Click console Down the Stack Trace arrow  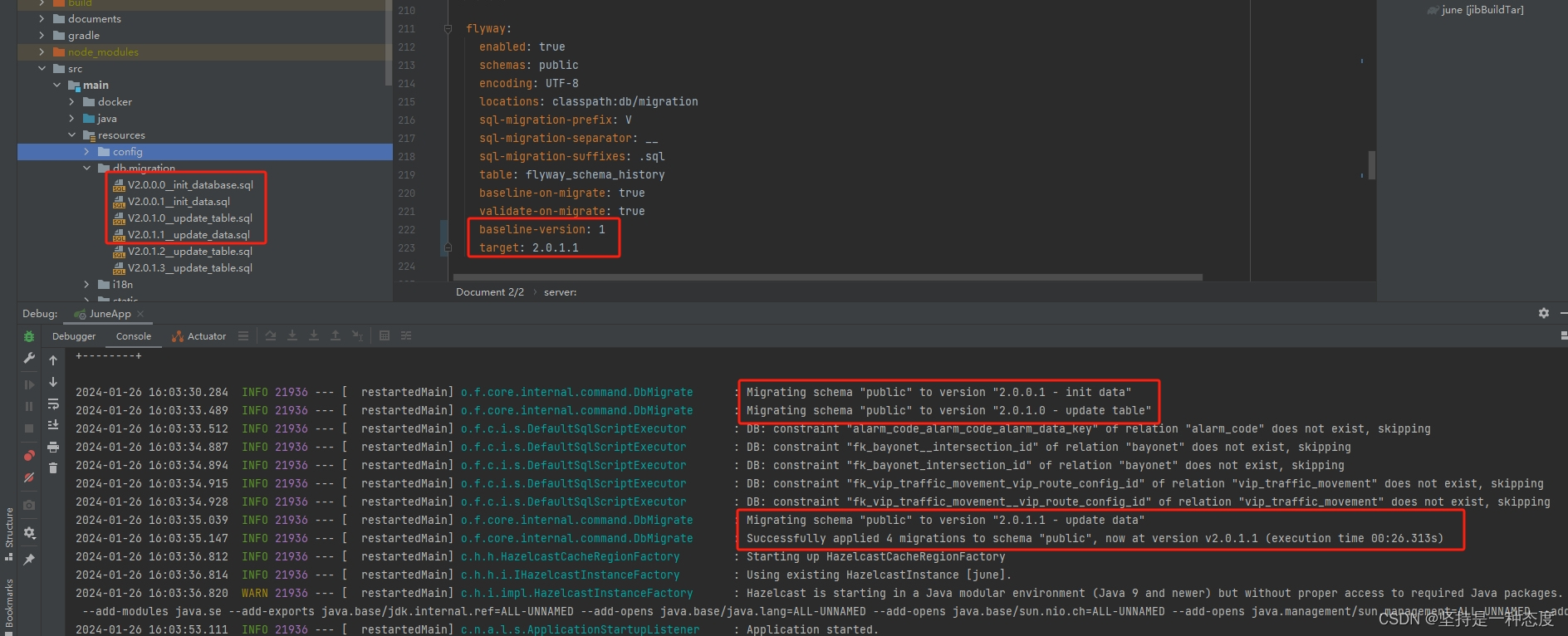coord(53,382)
